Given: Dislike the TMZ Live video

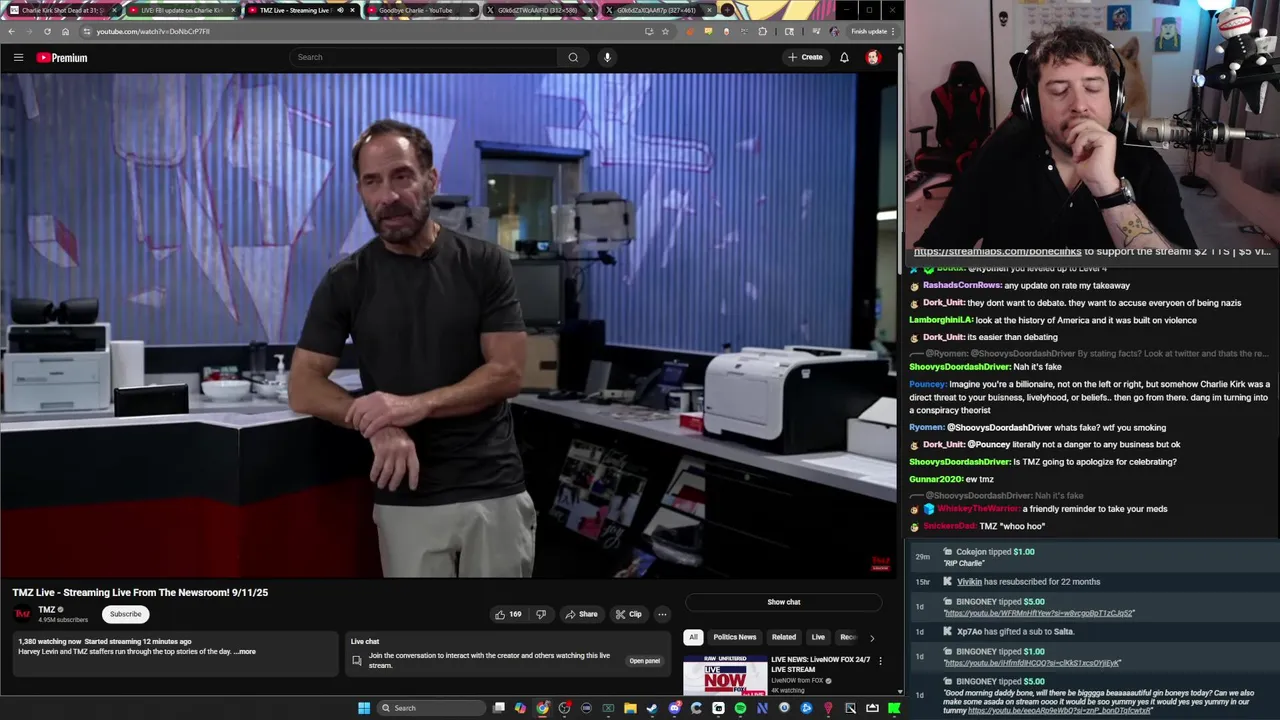Looking at the screenshot, I should (x=541, y=614).
